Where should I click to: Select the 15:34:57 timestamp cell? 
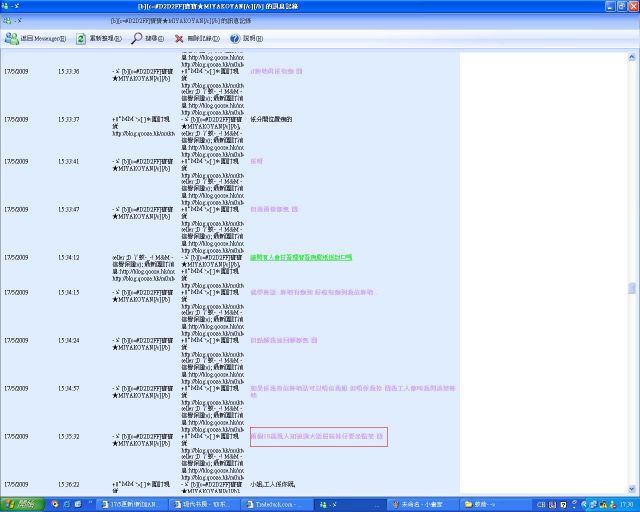pos(68,388)
